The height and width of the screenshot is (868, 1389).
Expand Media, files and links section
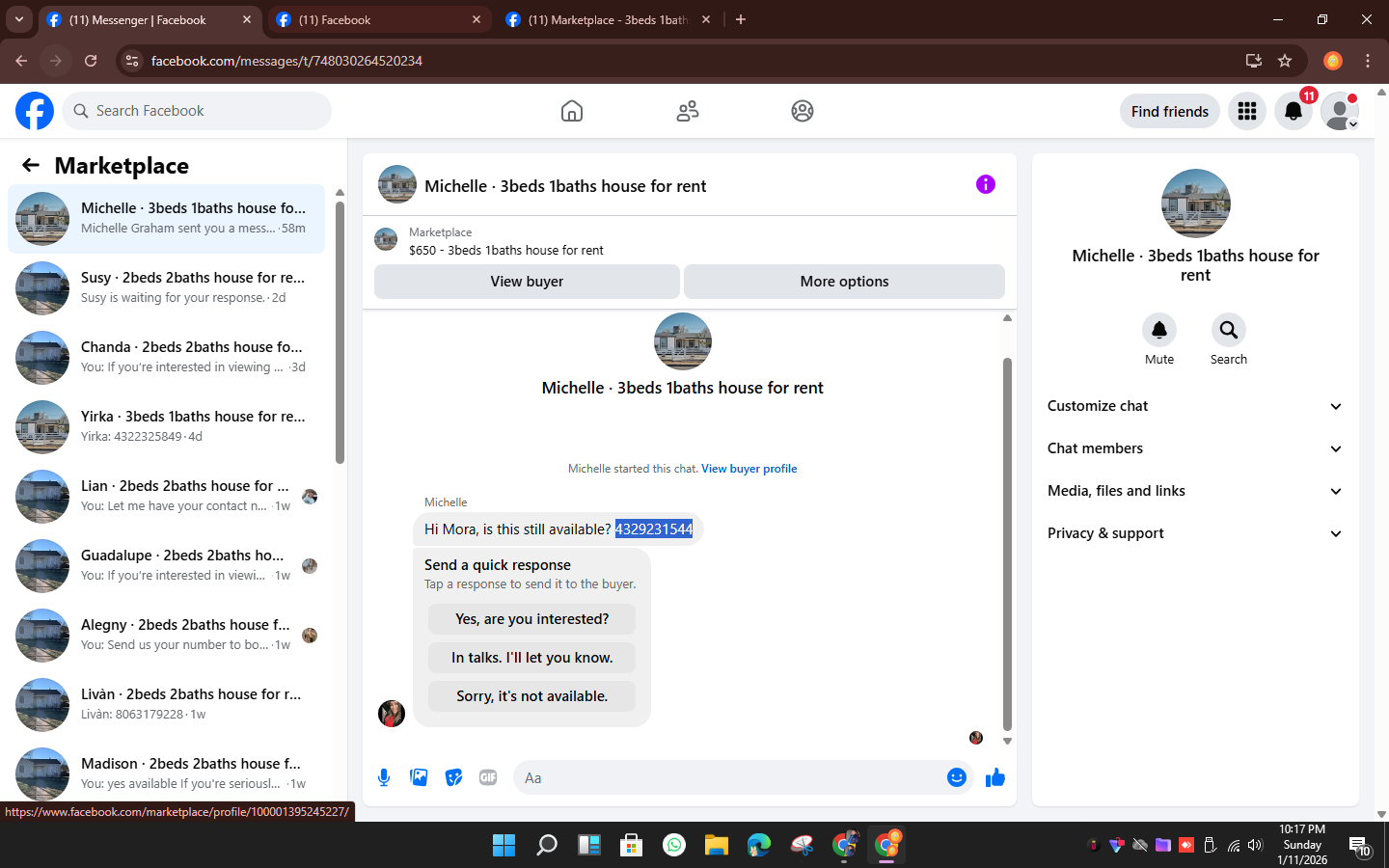(x=1195, y=491)
